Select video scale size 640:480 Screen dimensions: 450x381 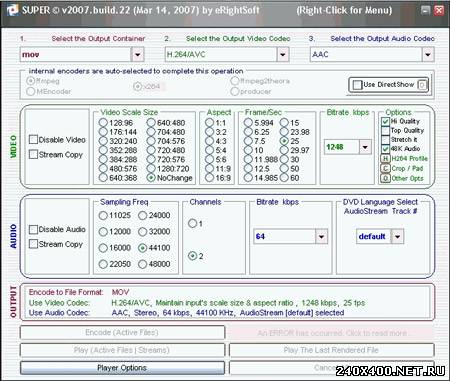point(151,123)
